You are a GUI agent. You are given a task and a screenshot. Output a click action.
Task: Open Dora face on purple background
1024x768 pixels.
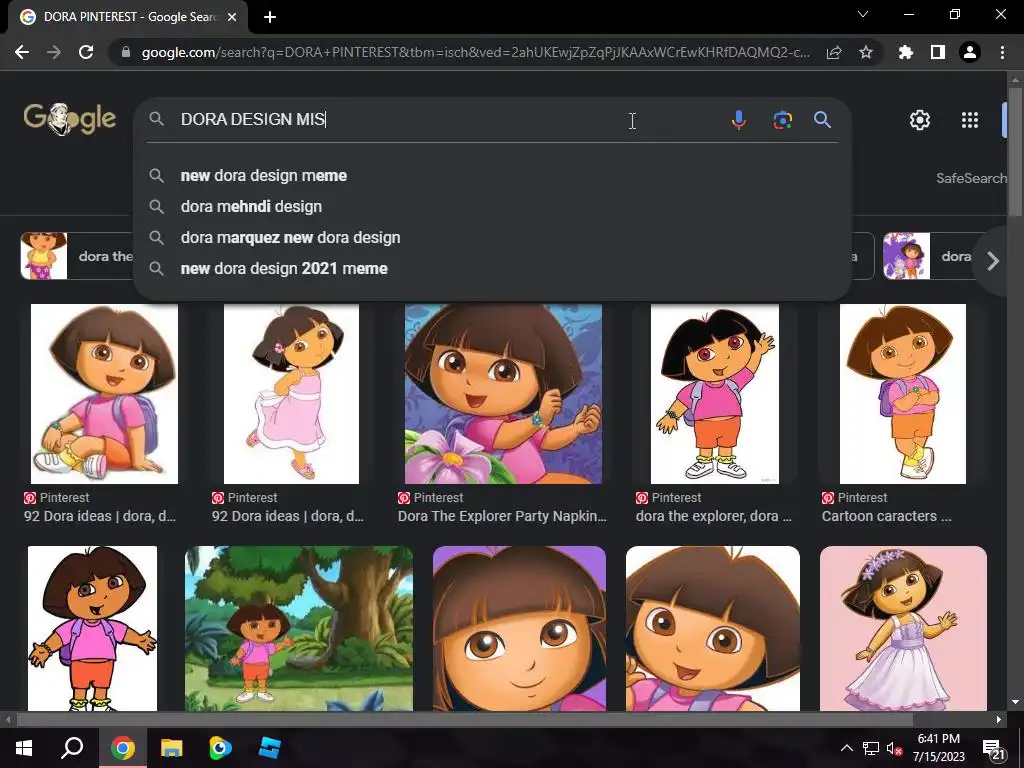pos(519,628)
